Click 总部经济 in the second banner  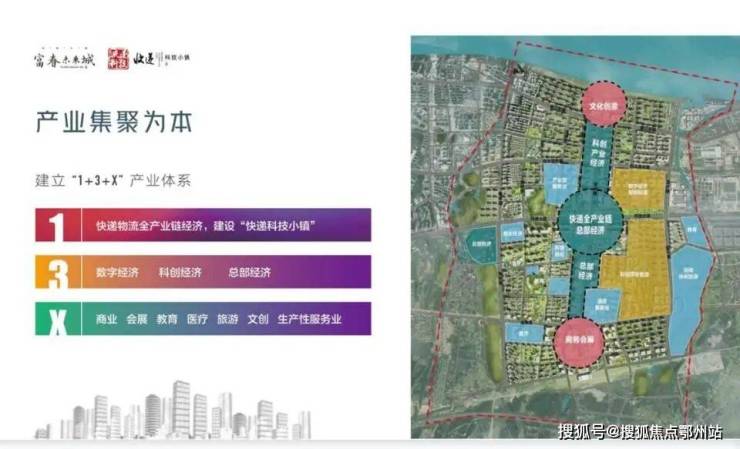click(250, 272)
